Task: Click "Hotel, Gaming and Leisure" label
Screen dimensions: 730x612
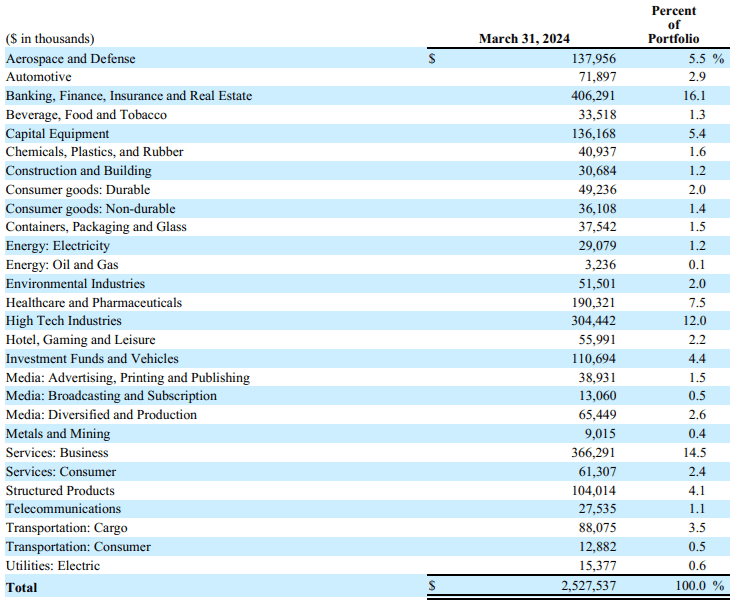Action: [x=81, y=340]
